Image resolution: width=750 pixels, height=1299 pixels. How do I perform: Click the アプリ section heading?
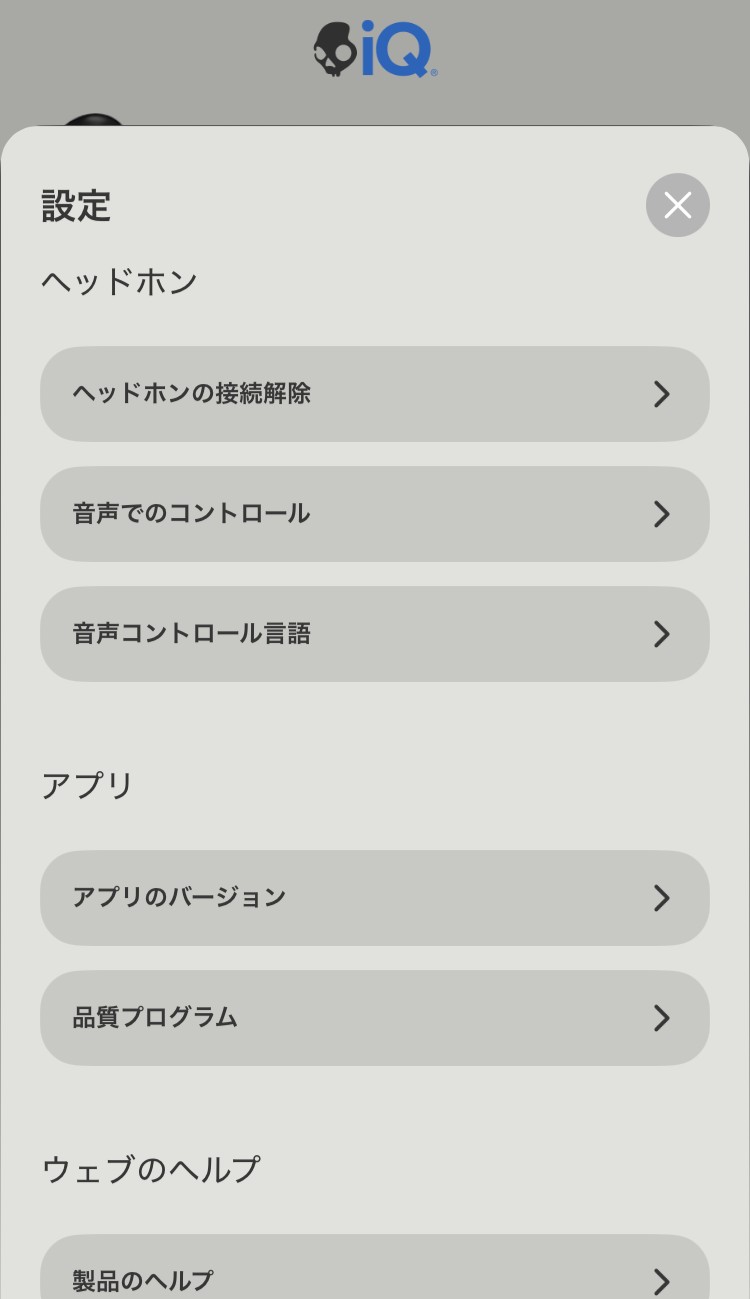[x=87, y=786]
